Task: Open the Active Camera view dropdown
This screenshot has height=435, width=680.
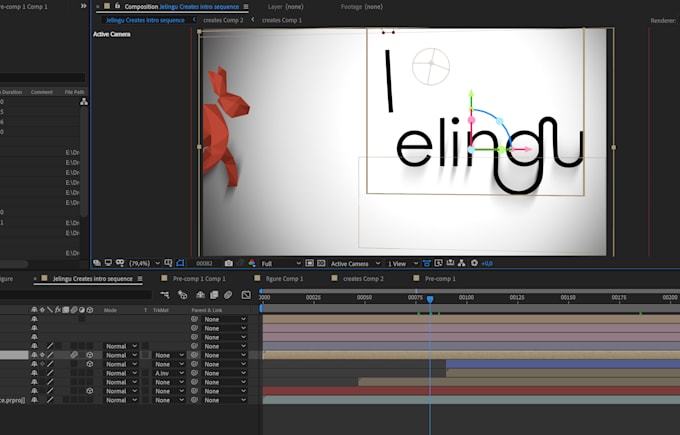Action: [355, 263]
